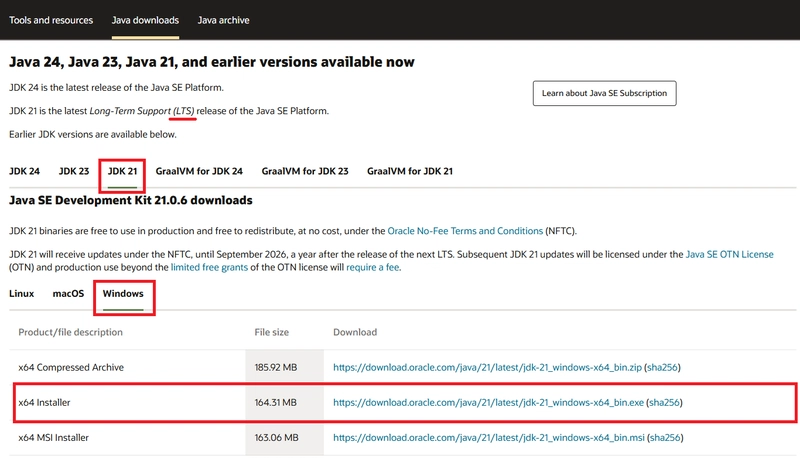This screenshot has height=459, width=800.
Task: Select the Java downloads nav tab
Action: [145, 20]
